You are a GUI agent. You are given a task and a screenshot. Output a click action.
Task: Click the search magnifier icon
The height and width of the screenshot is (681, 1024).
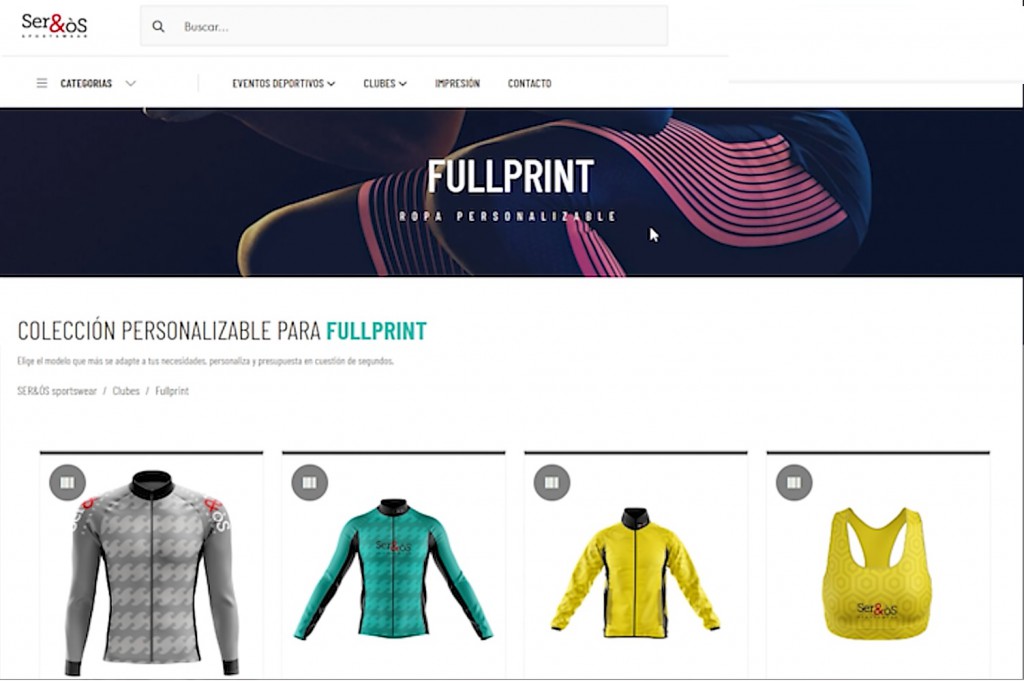pyautogui.click(x=158, y=27)
